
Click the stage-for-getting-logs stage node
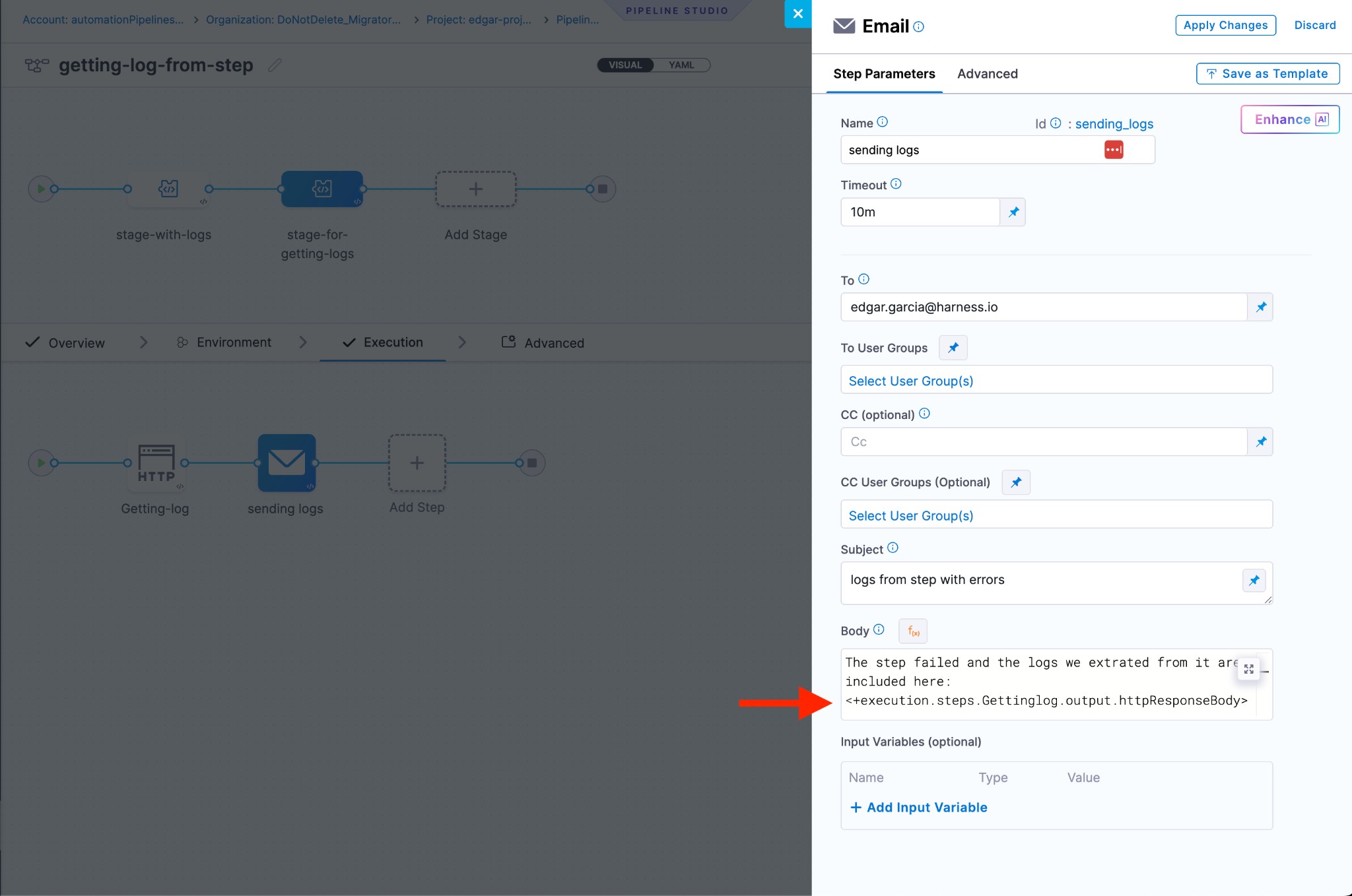321,189
